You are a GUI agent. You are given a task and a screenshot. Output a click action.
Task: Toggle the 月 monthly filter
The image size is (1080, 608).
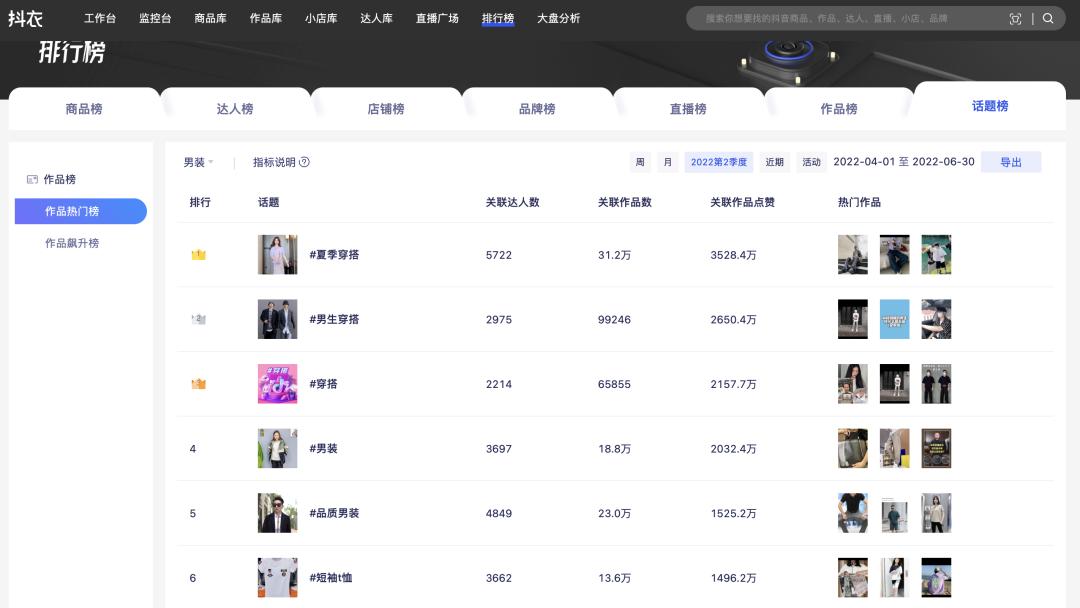point(667,161)
